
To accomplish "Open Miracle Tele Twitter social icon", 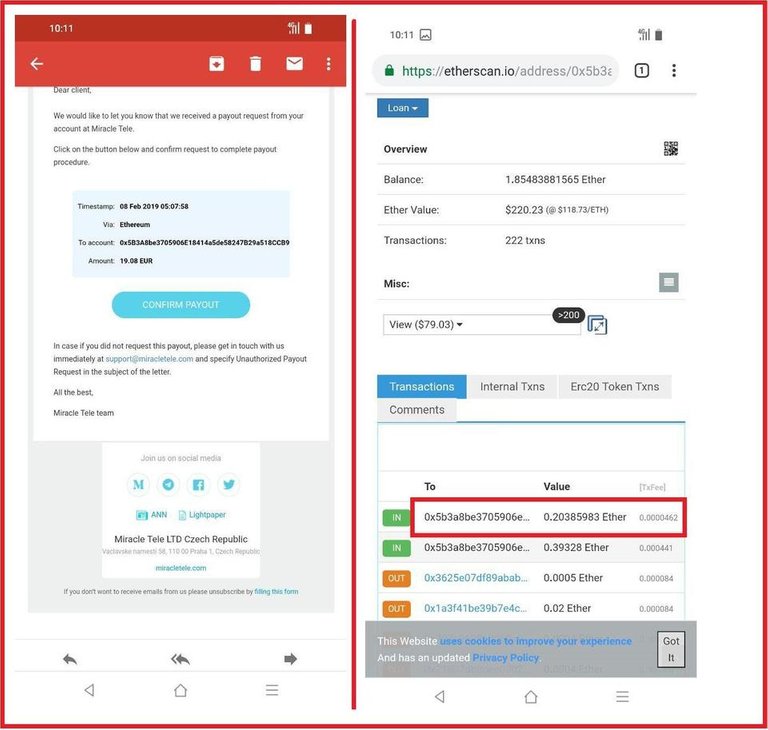I will pyautogui.click(x=229, y=485).
